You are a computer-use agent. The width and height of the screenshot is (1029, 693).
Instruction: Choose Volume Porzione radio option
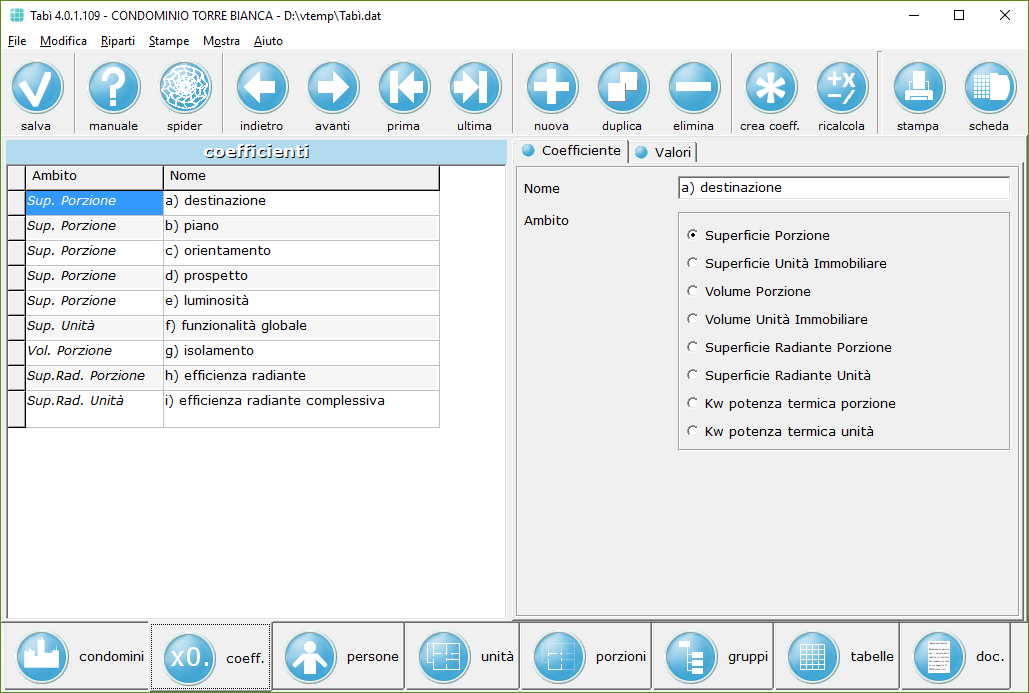692,292
